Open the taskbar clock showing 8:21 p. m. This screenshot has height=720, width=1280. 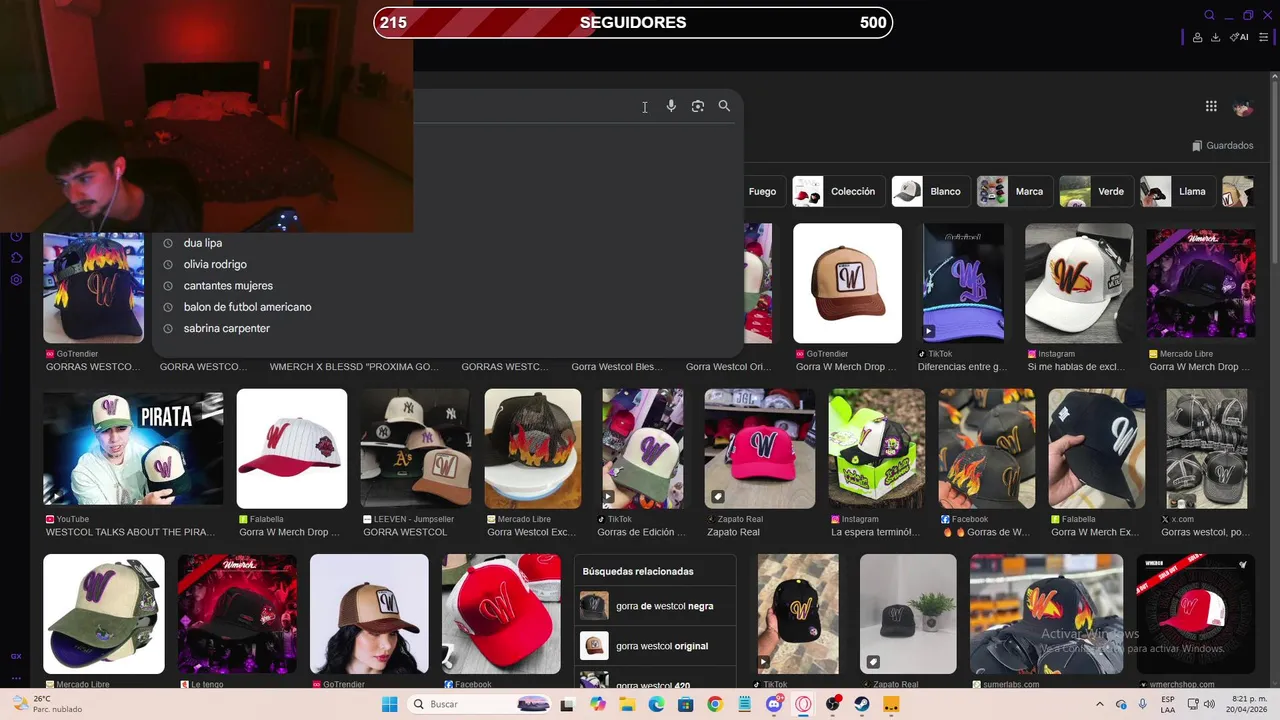click(1249, 705)
